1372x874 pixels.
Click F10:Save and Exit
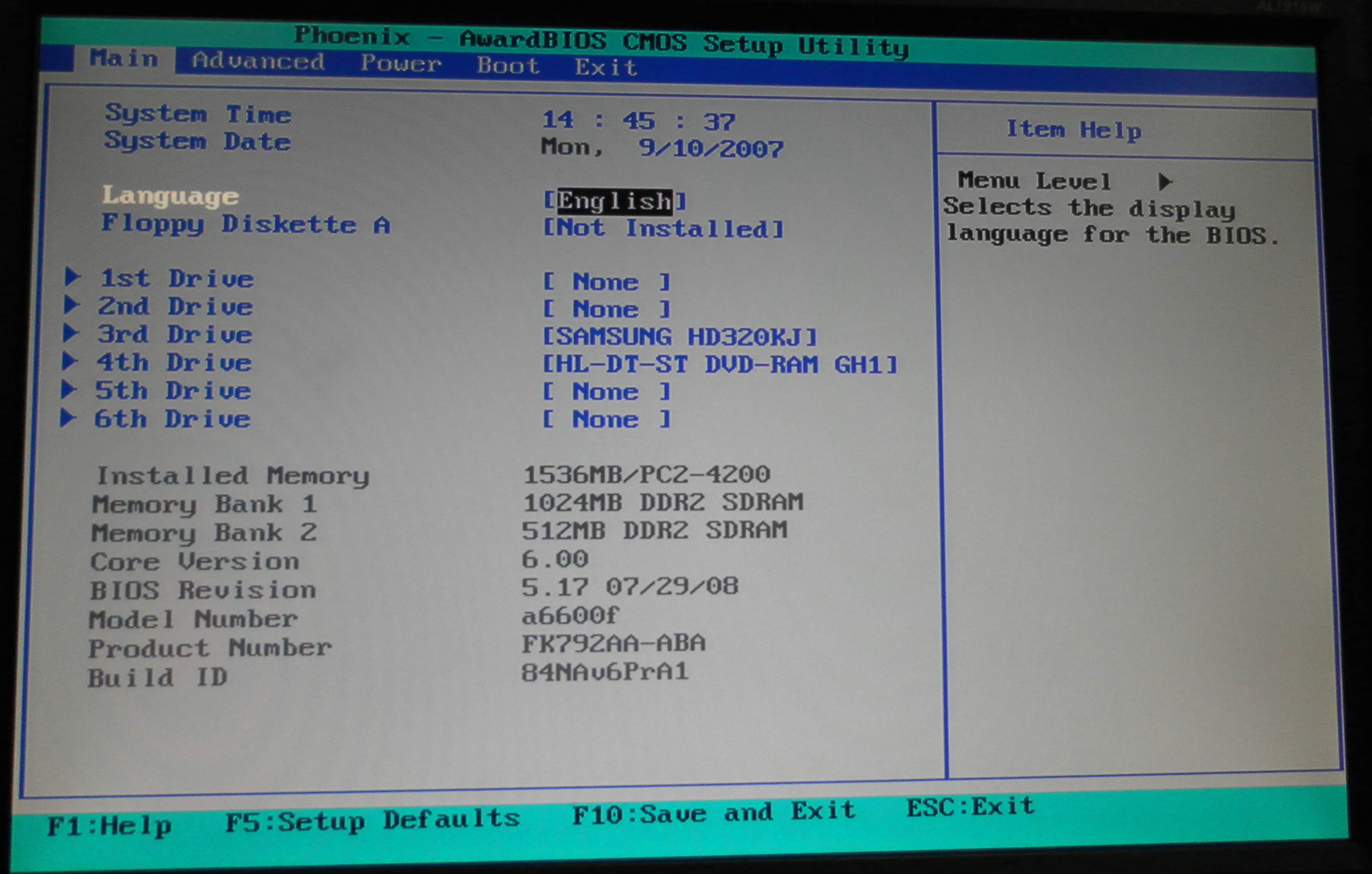pyautogui.click(x=714, y=812)
